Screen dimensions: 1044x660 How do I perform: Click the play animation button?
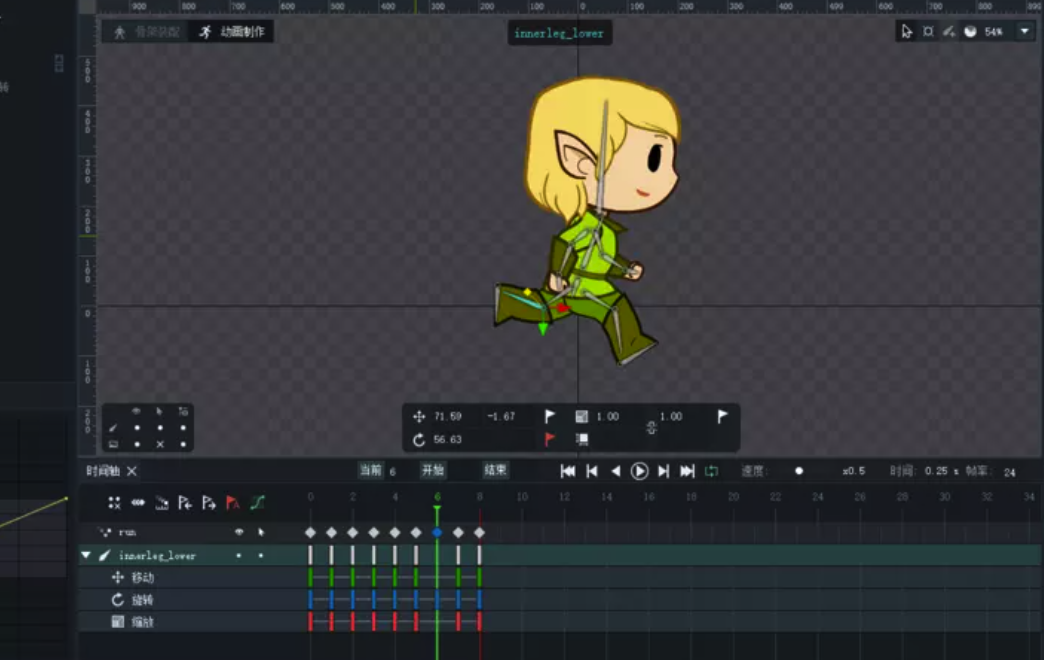point(640,471)
